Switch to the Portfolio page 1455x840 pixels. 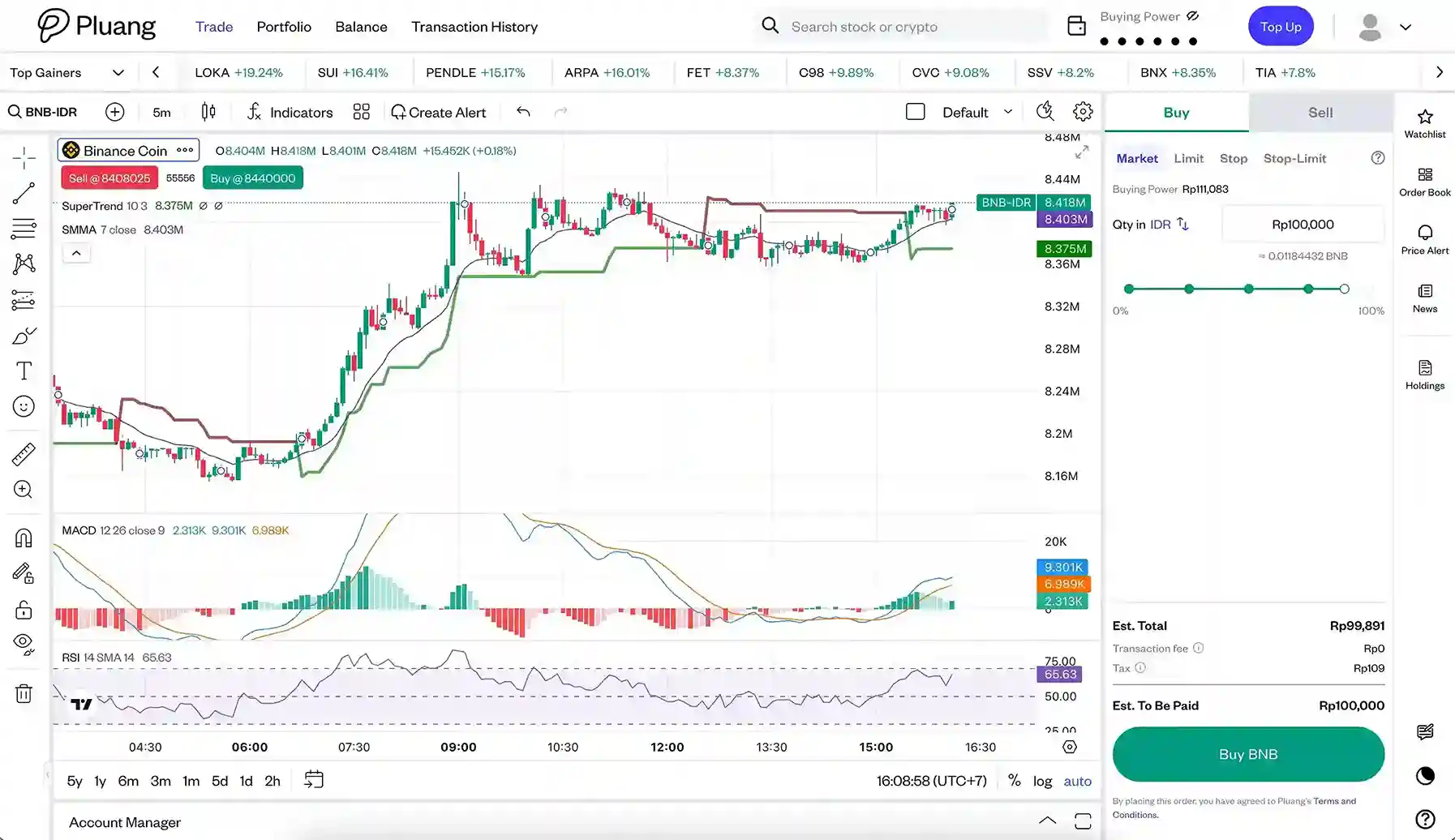coord(284,27)
